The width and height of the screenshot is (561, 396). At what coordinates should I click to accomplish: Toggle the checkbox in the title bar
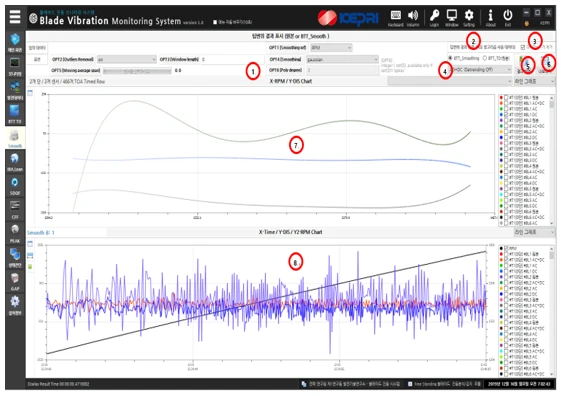[215, 22]
